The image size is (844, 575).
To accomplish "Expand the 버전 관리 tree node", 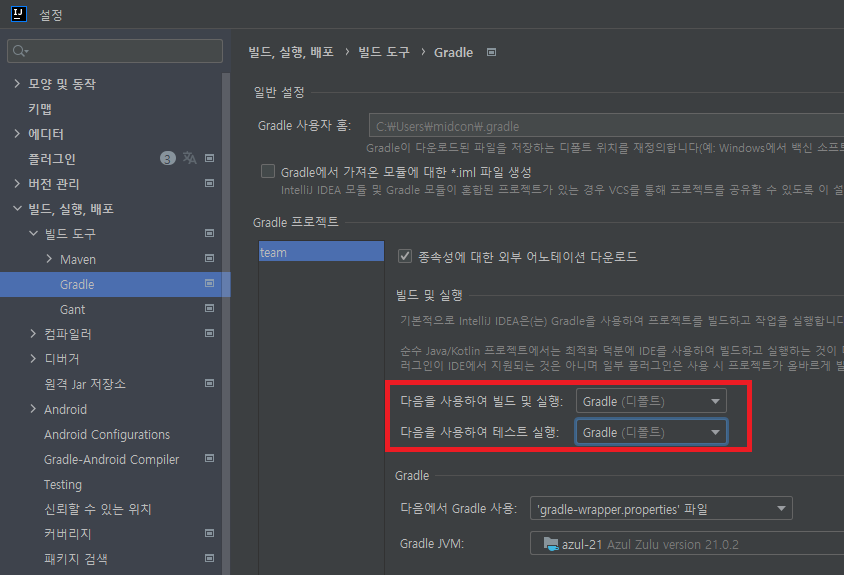I will pyautogui.click(x=17, y=184).
